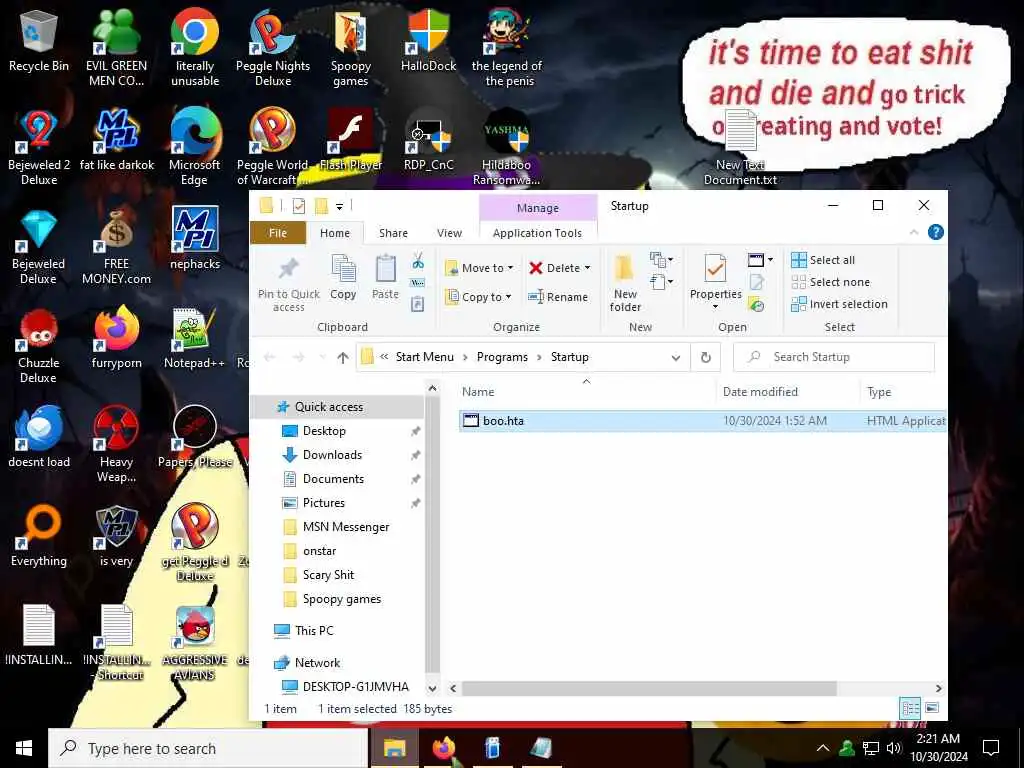Click the Edit icon in Open group
The height and width of the screenshot is (768, 1024).
(x=756, y=282)
